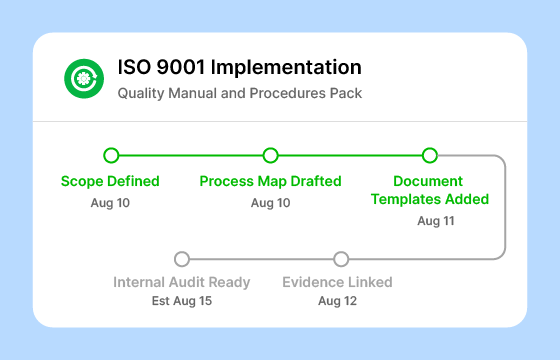Image resolution: width=560 pixels, height=360 pixels.
Task: Click the Evidence Linked label
Action: 338,282
